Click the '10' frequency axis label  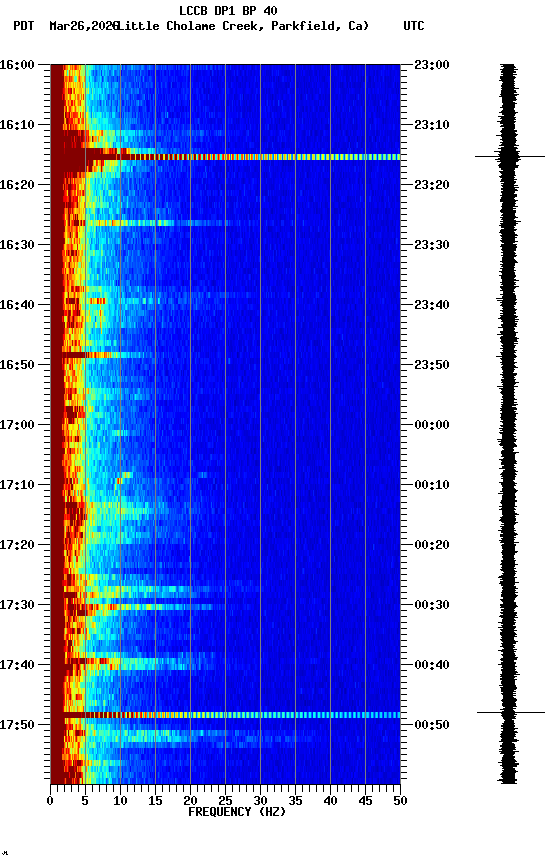point(120,801)
